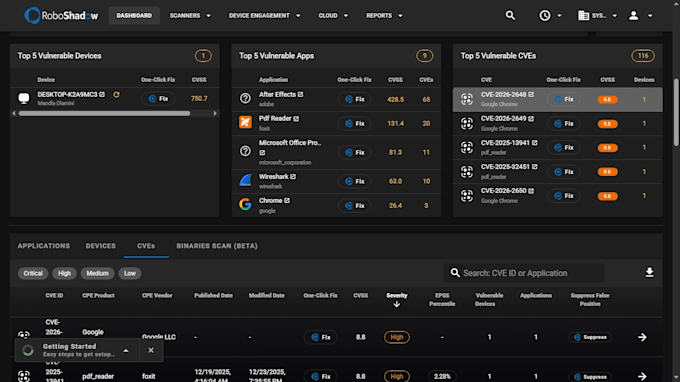Screen dimensions: 680x382
Task: Click the monitor icon for DESKTOP-K2A9MC3
Action: 24,98
